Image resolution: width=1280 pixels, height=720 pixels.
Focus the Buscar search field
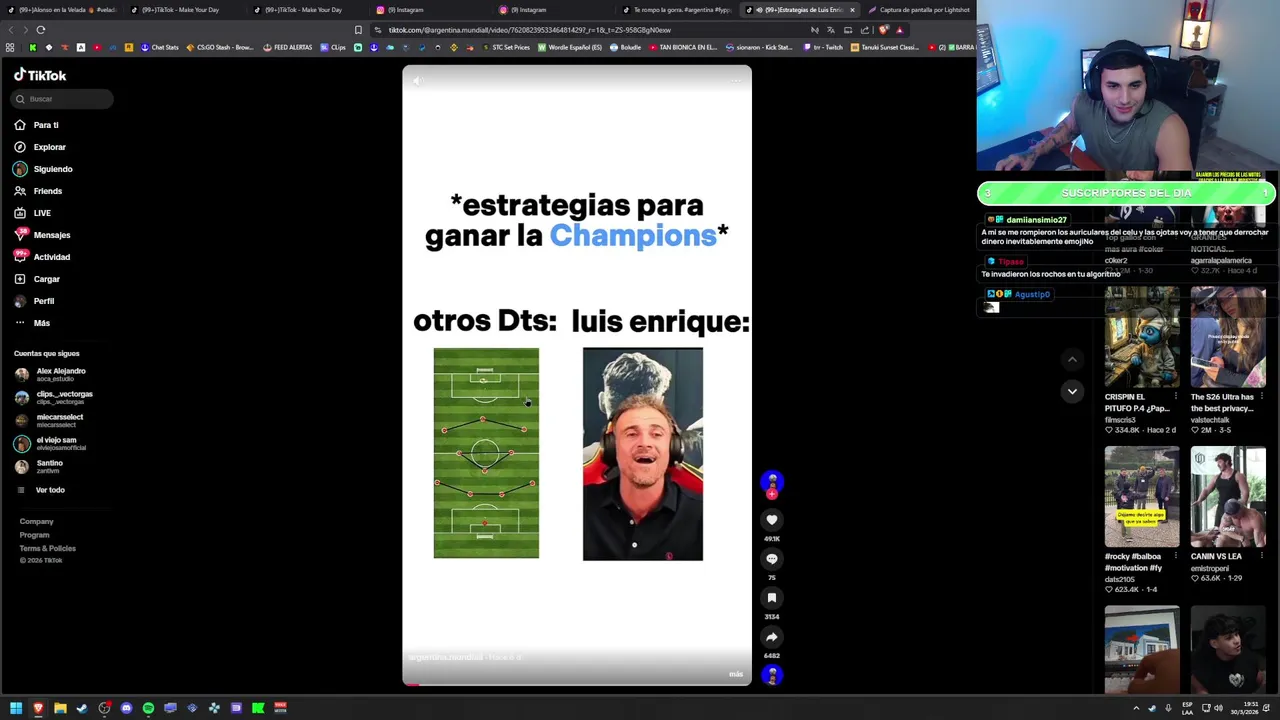[63, 99]
